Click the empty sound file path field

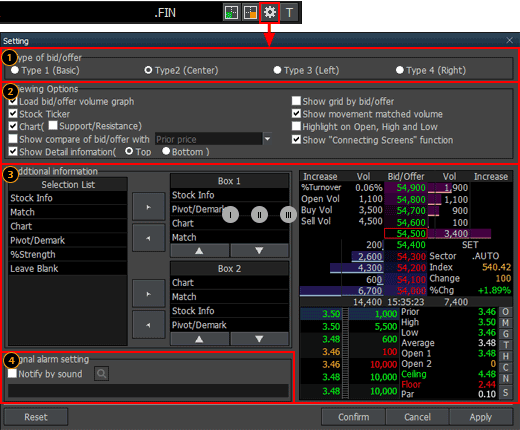148,391
